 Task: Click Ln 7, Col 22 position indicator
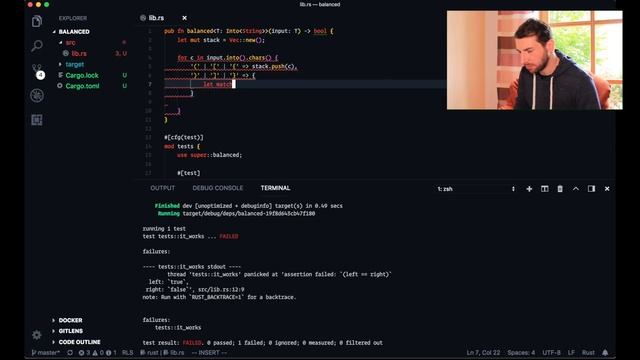point(483,353)
